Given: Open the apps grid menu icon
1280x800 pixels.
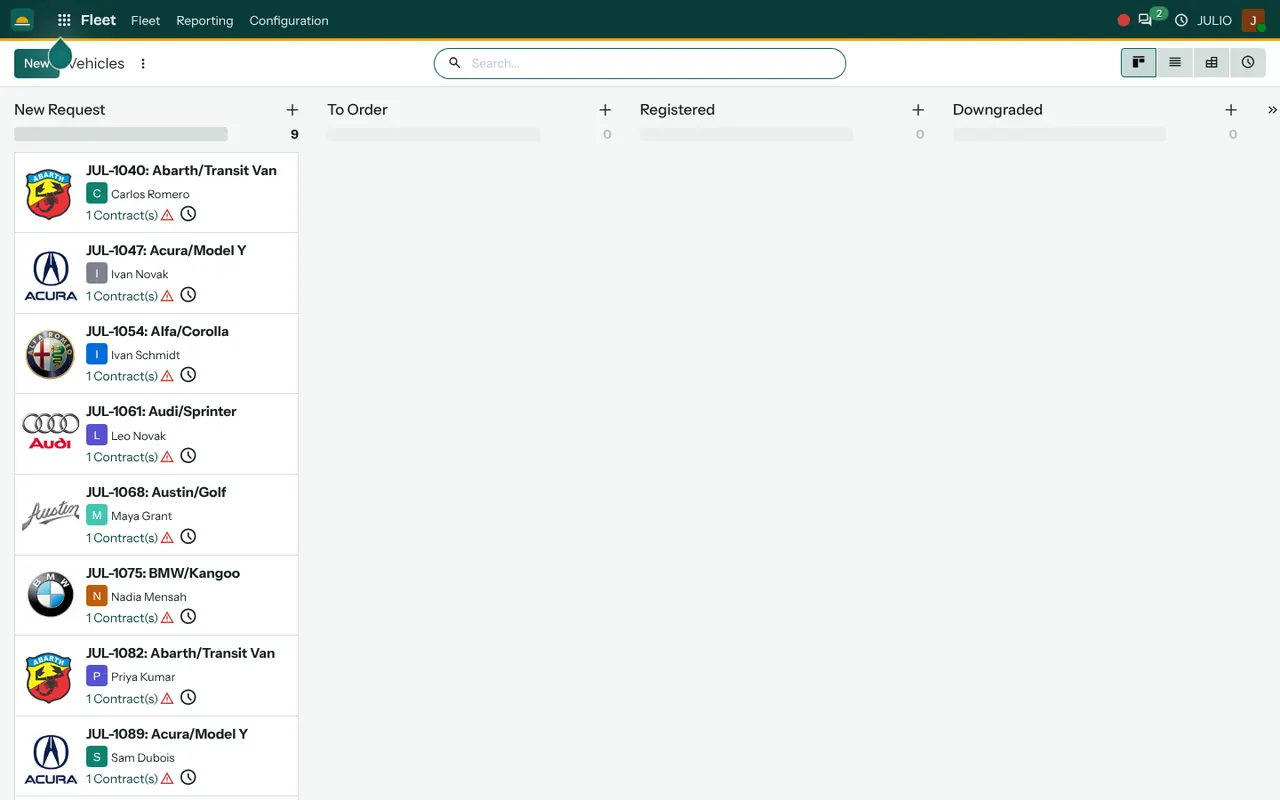Looking at the screenshot, I should click(x=64, y=20).
